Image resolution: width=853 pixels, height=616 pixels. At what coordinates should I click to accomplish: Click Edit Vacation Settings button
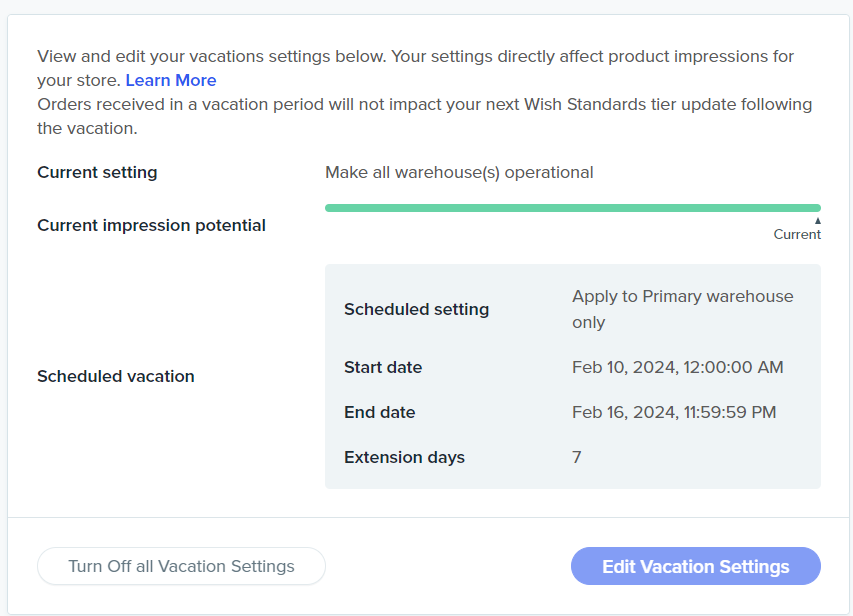point(695,566)
